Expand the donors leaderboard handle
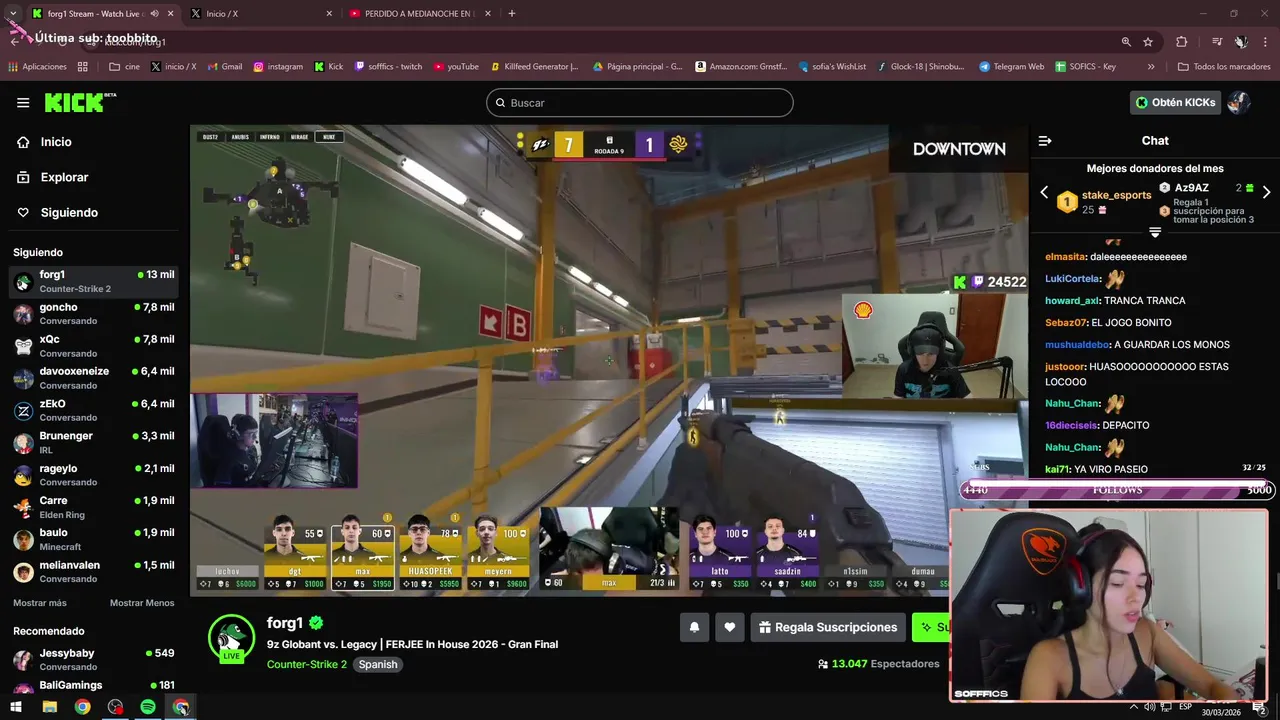 click(1155, 232)
